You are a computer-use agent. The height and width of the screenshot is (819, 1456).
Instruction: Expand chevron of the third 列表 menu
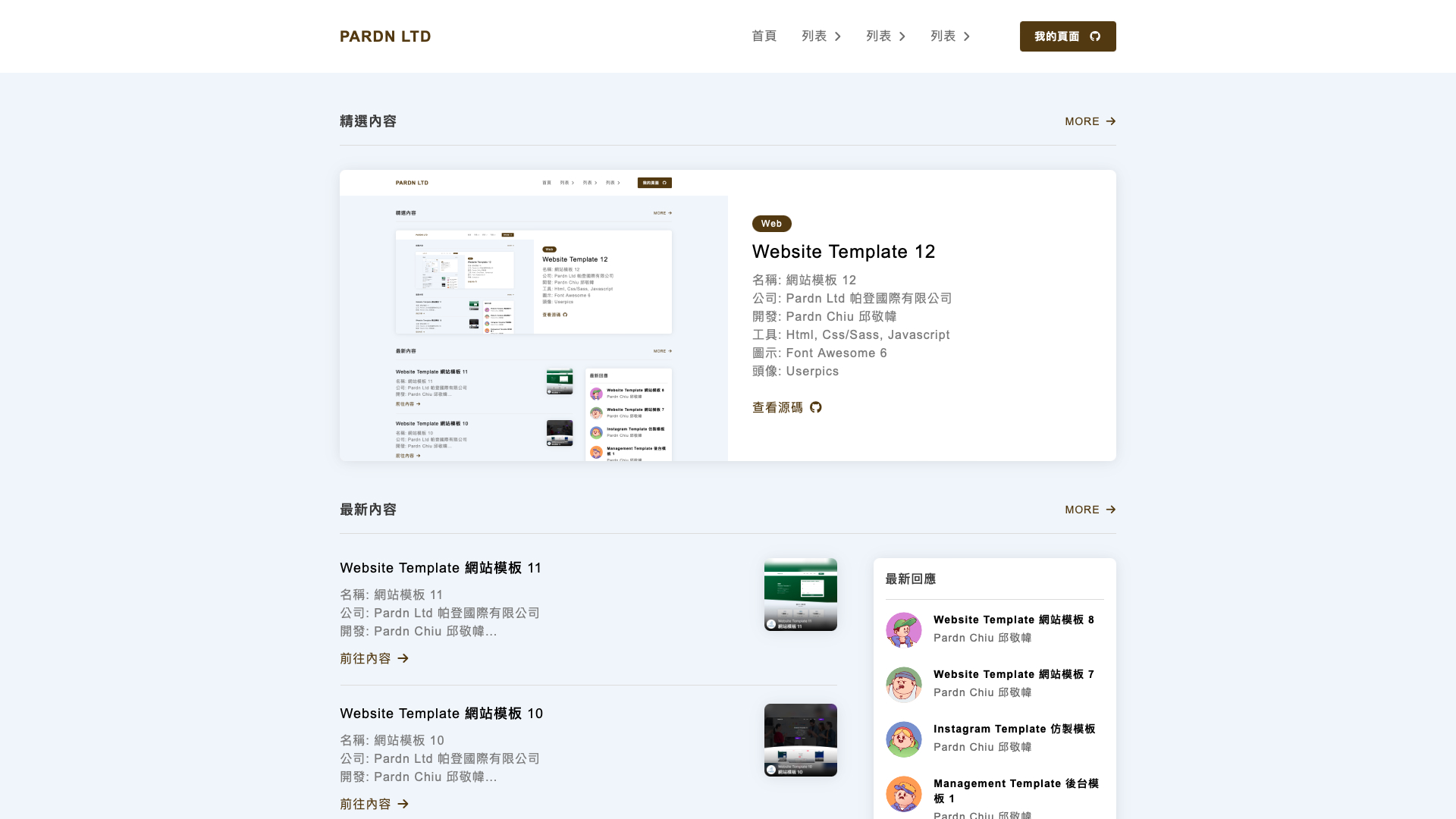coord(967,36)
